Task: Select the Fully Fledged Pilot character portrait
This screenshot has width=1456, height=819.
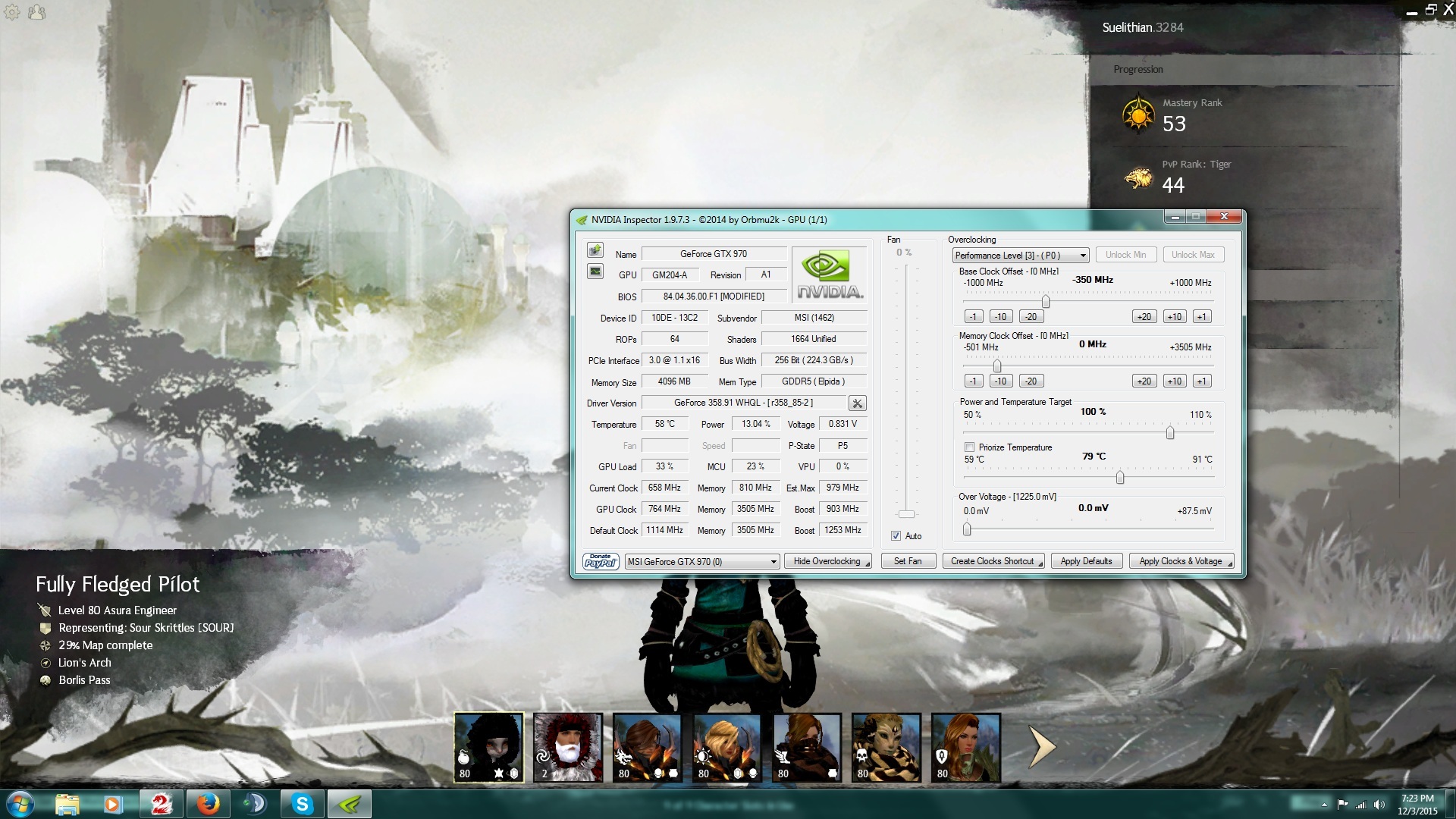Action: coord(489,748)
